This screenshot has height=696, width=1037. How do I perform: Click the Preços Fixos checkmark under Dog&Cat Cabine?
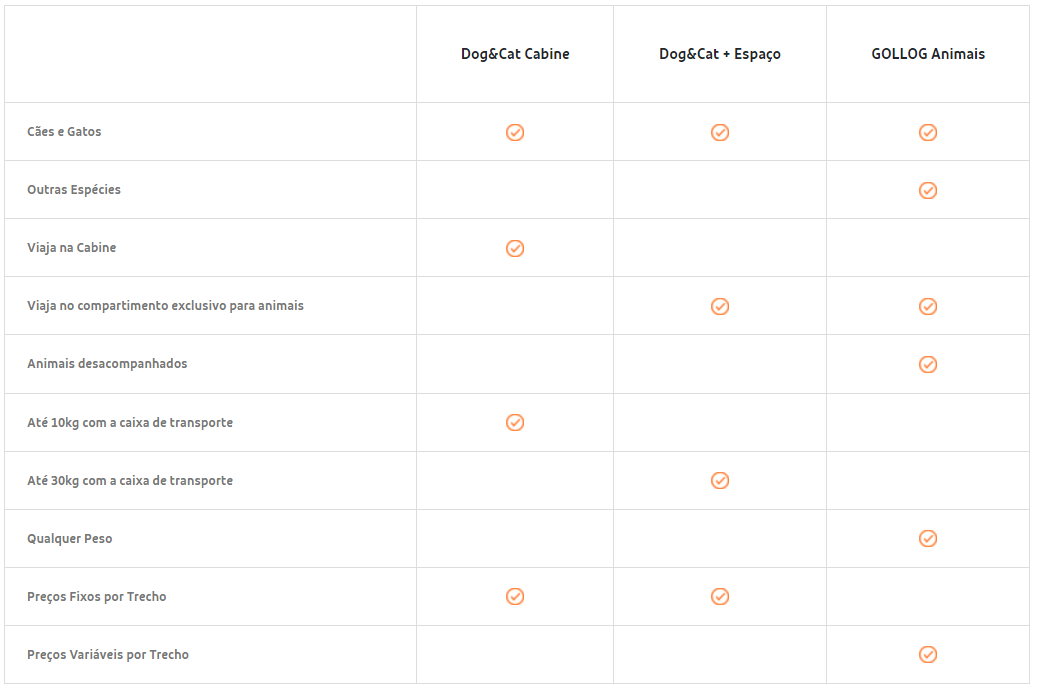point(515,597)
